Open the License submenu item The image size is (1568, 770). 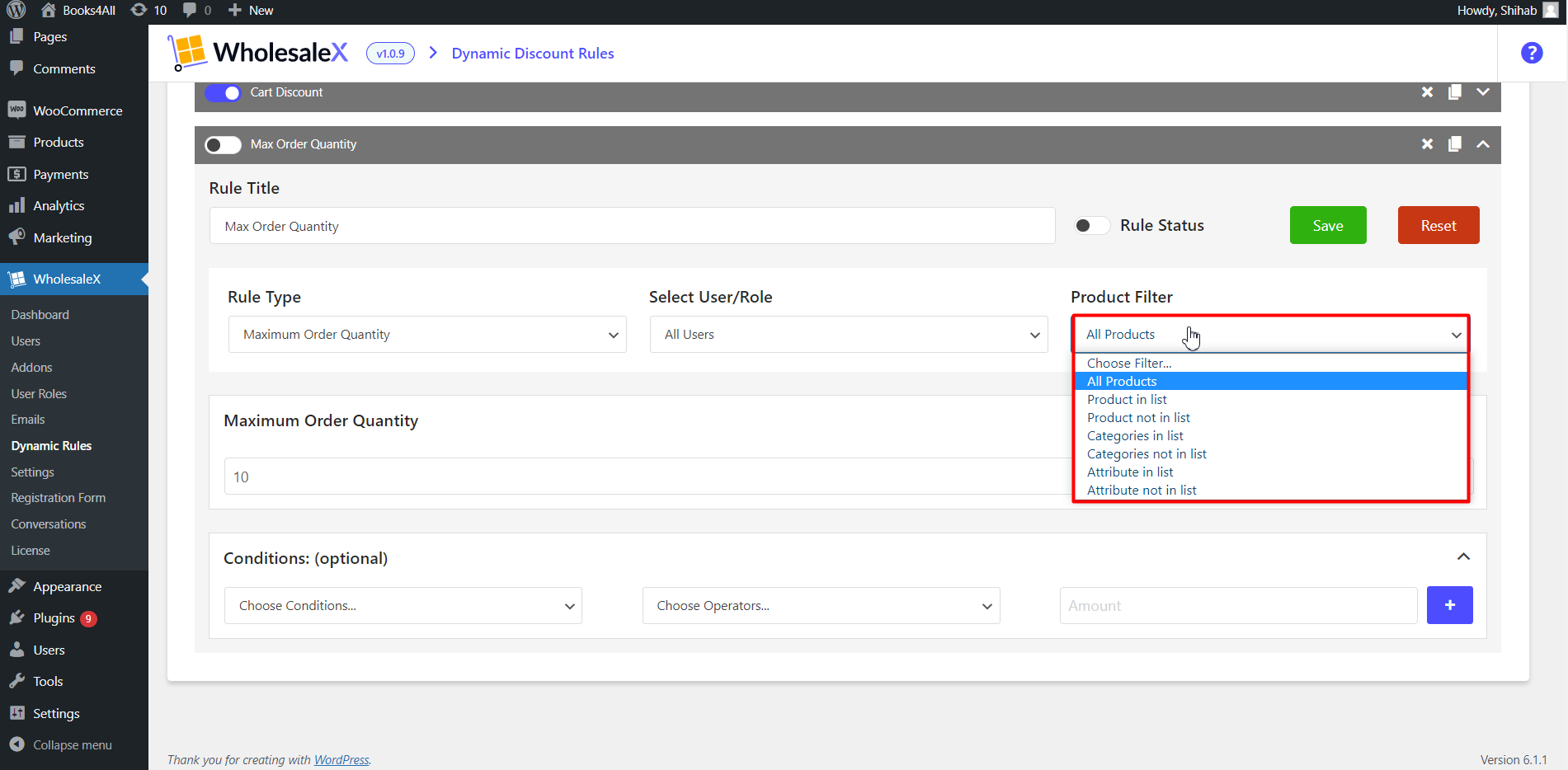pyautogui.click(x=31, y=551)
